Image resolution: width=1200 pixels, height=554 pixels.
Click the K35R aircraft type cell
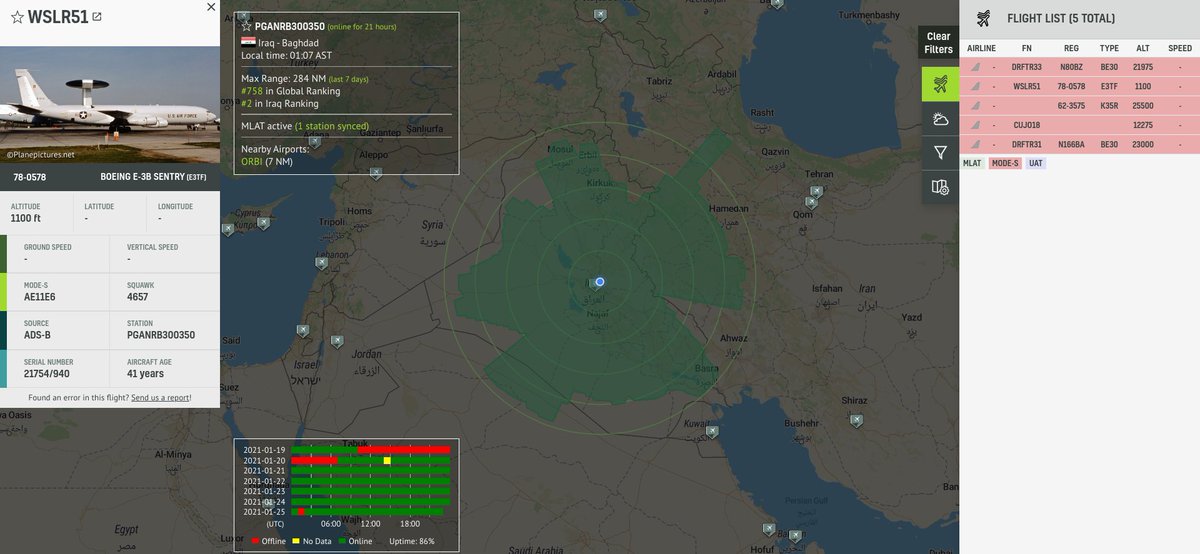click(1110, 105)
